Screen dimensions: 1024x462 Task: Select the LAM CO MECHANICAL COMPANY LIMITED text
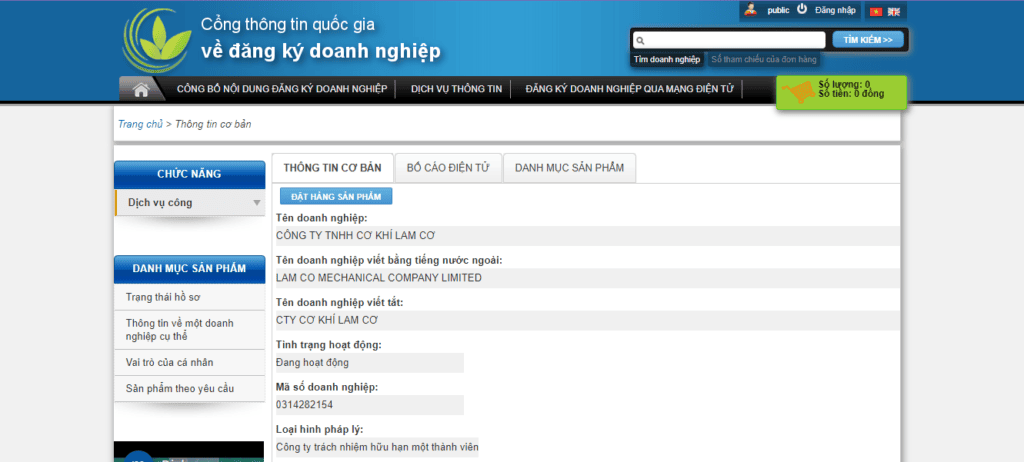point(379,278)
